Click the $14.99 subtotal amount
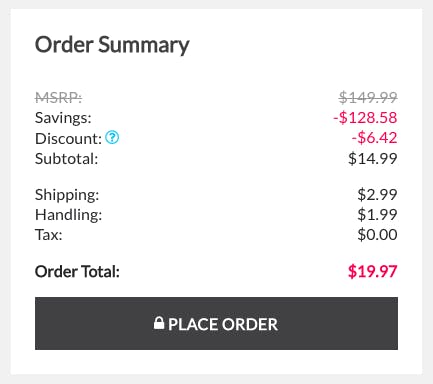 pos(373,158)
